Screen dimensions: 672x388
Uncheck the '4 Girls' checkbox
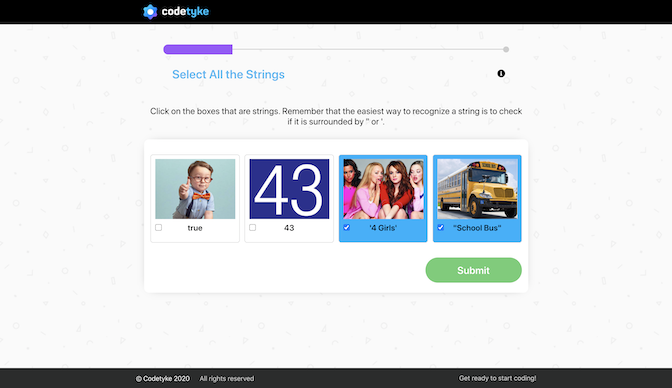(346, 227)
